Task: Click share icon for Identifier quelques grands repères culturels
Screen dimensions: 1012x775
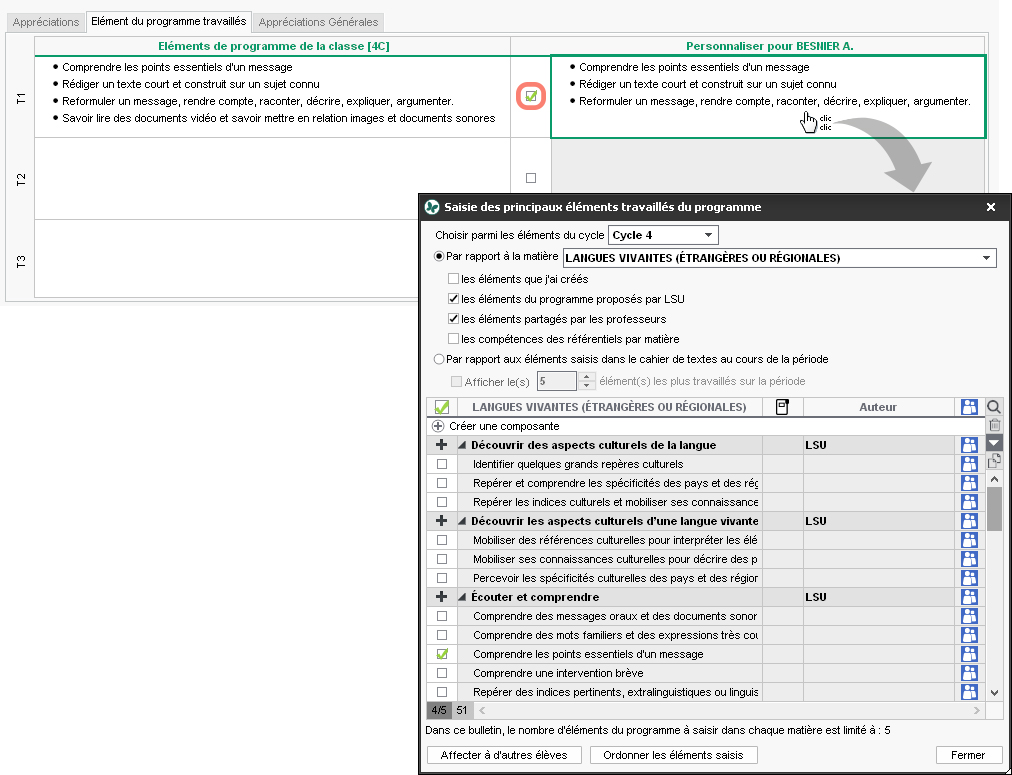Action: 969,464
